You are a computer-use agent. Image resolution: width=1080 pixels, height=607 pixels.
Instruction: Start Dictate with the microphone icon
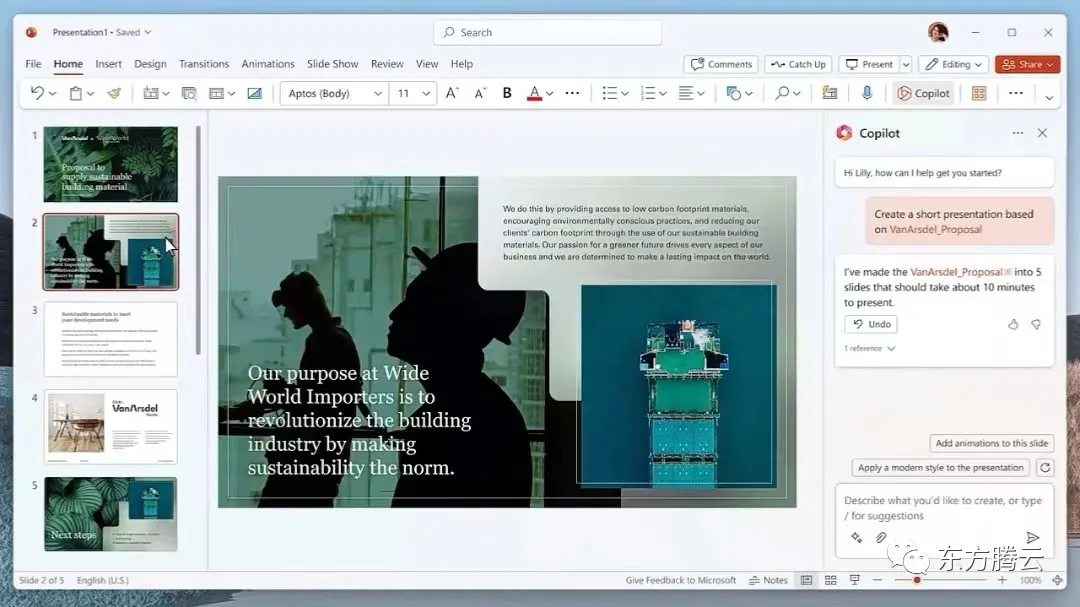pyautogui.click(x=866, y=93)
